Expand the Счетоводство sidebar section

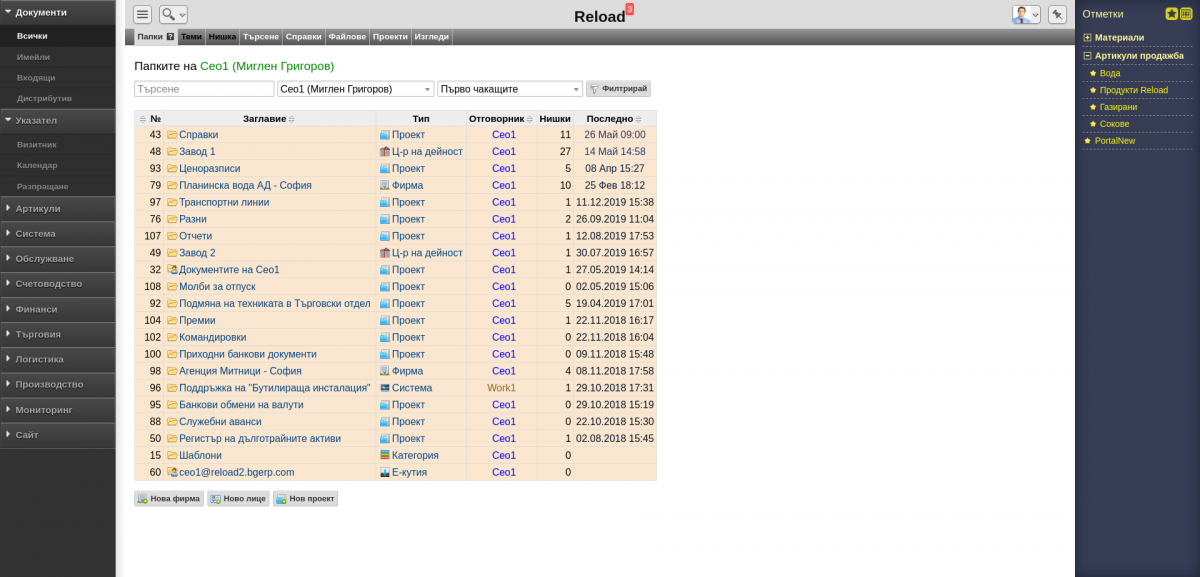[x=57, y=283]
